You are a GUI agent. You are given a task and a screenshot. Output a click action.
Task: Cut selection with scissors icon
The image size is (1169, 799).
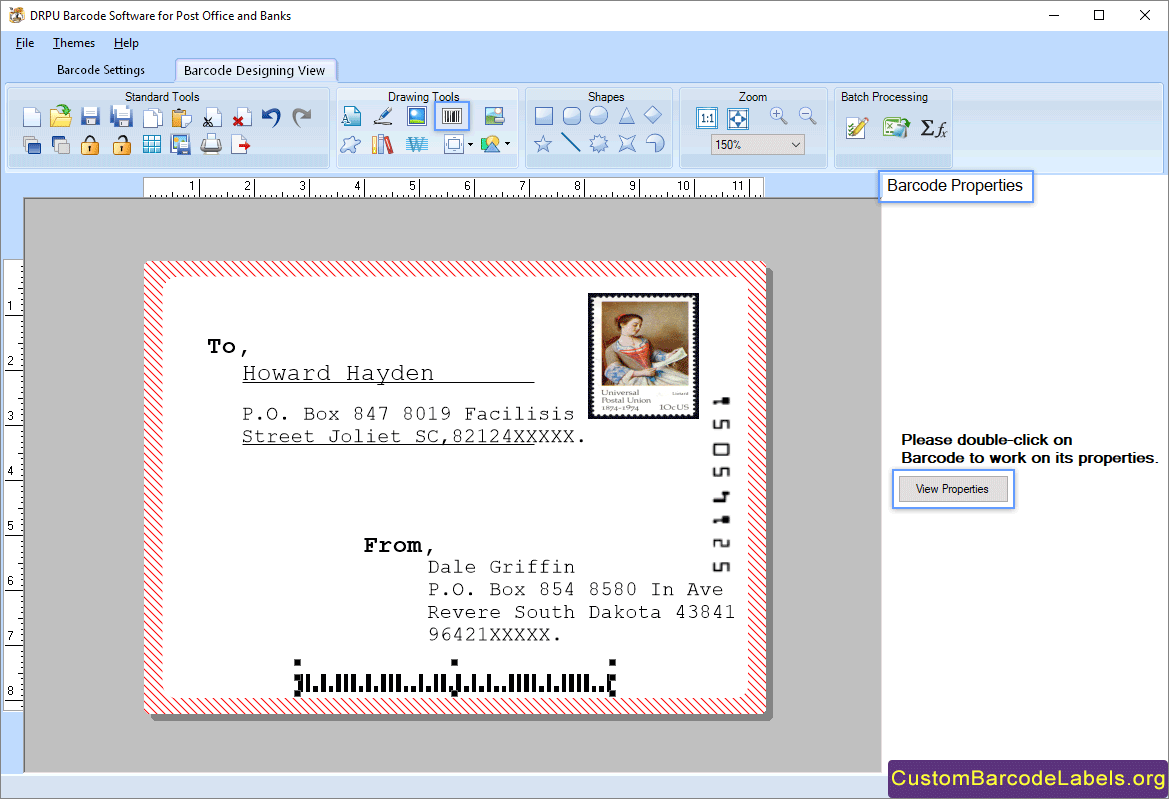click(x=212, y=119)
